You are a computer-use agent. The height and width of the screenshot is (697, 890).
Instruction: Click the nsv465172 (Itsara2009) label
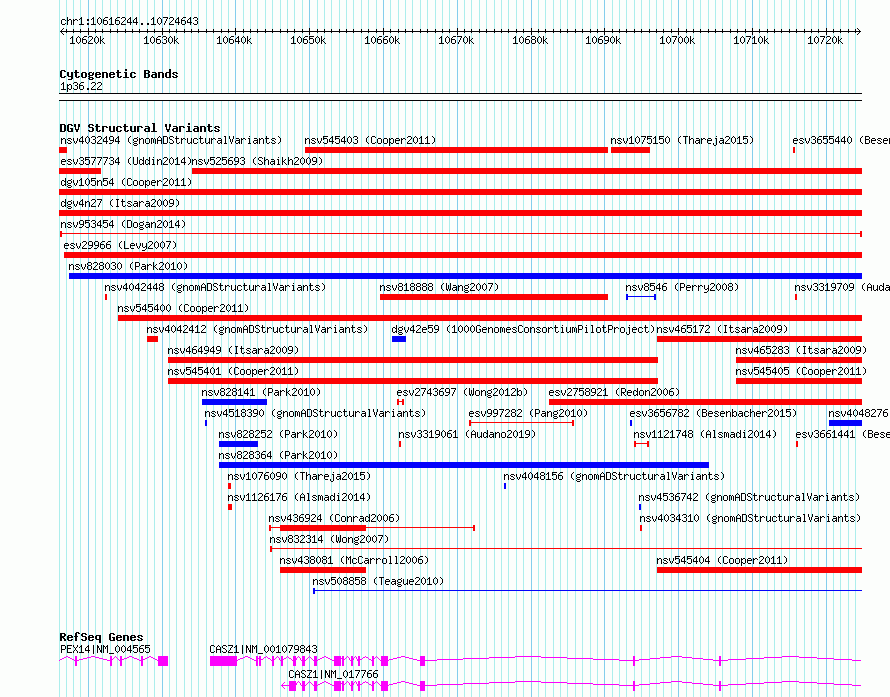point(722,329)
